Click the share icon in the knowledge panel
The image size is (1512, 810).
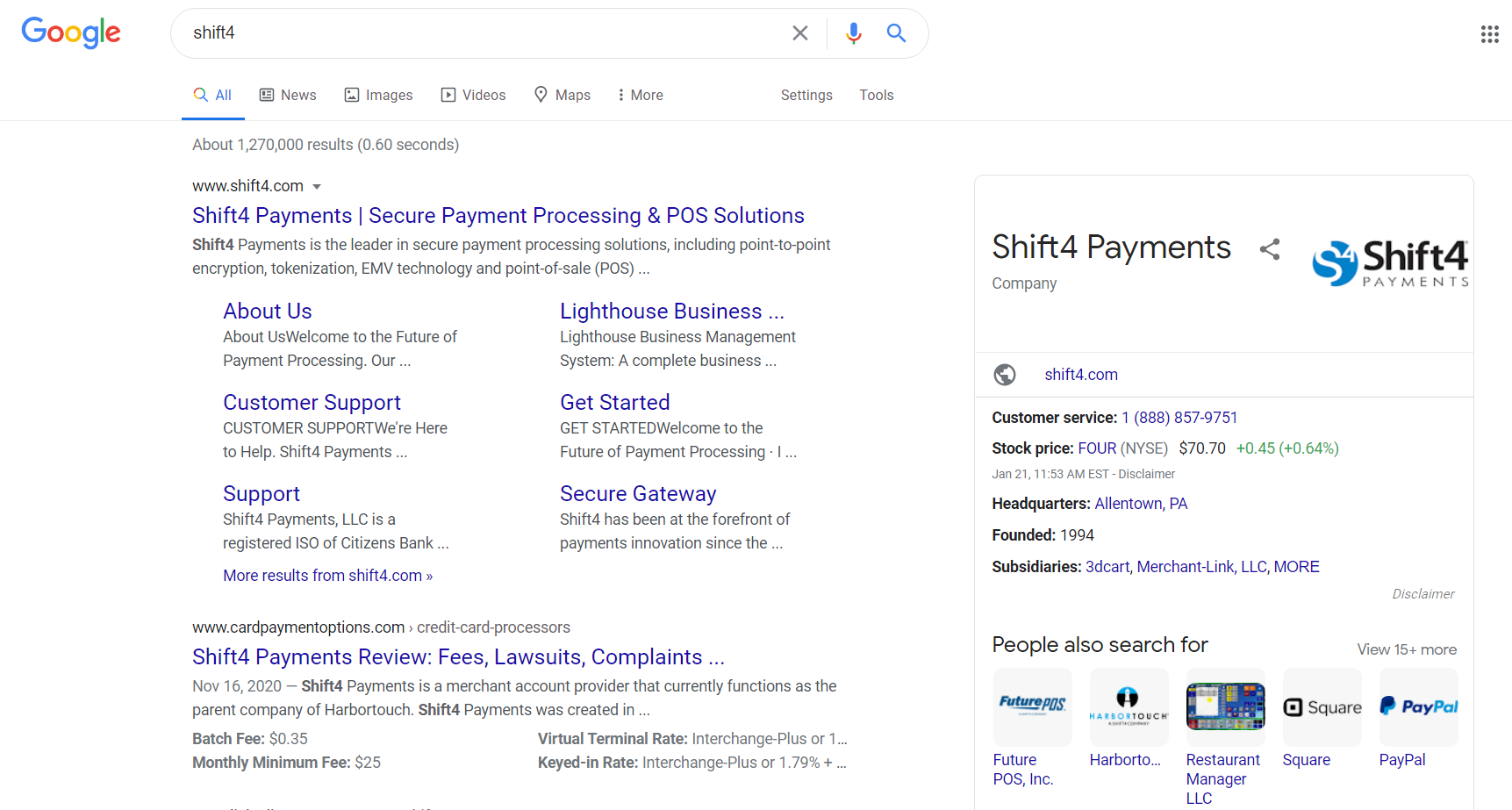(x=1270, y=249)
